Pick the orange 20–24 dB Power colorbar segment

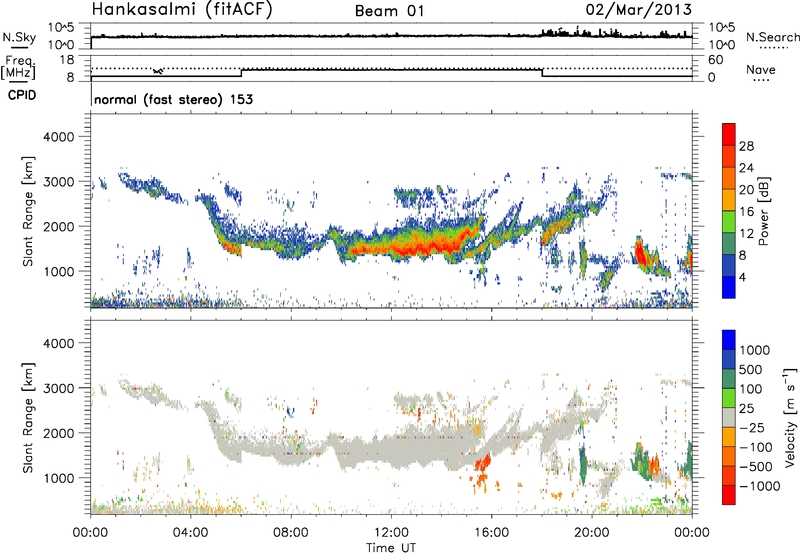click(729, 179)
